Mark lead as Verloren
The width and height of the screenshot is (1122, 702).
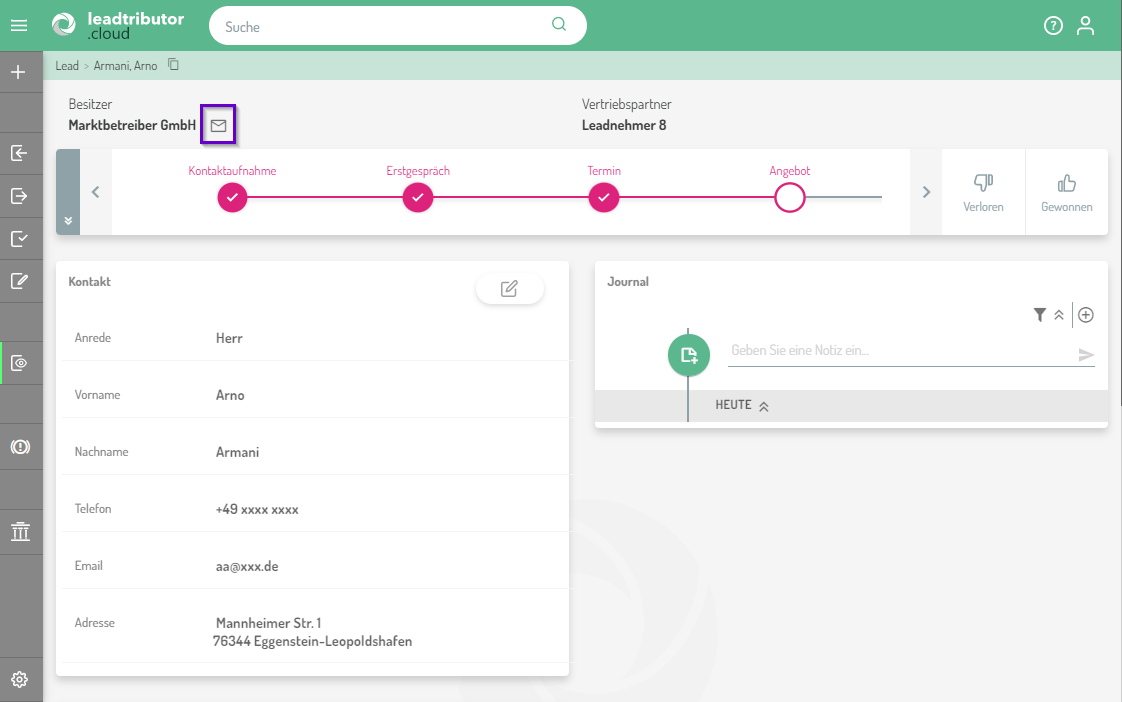[x=983, y=192]
